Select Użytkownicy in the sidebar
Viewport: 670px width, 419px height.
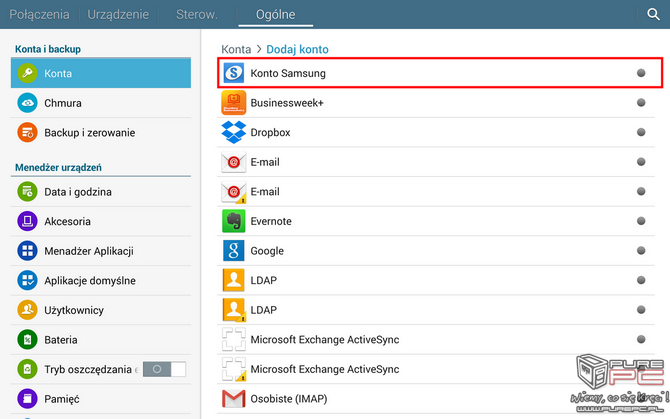(76, 311)
